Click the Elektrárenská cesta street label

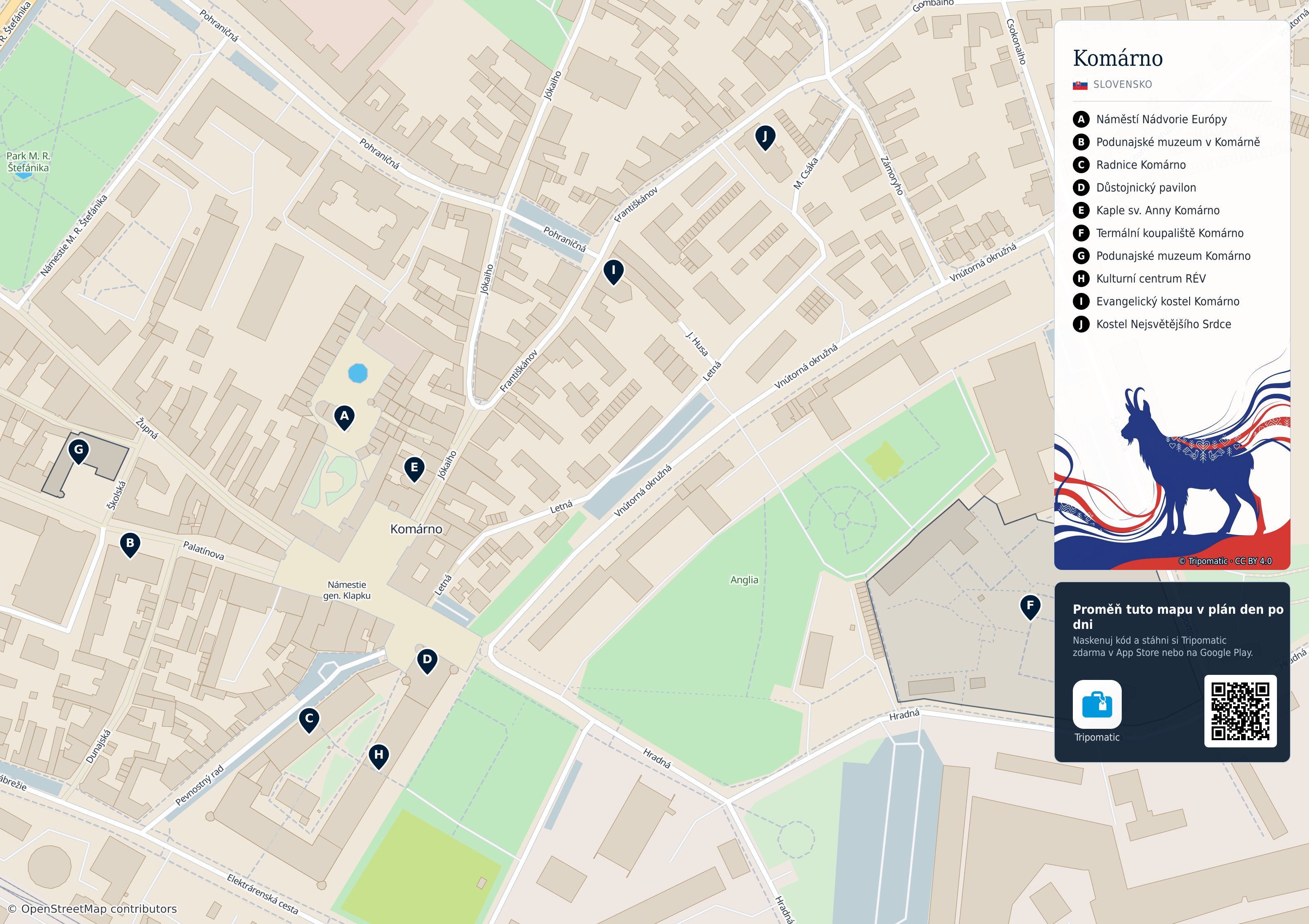coord(262,894)
